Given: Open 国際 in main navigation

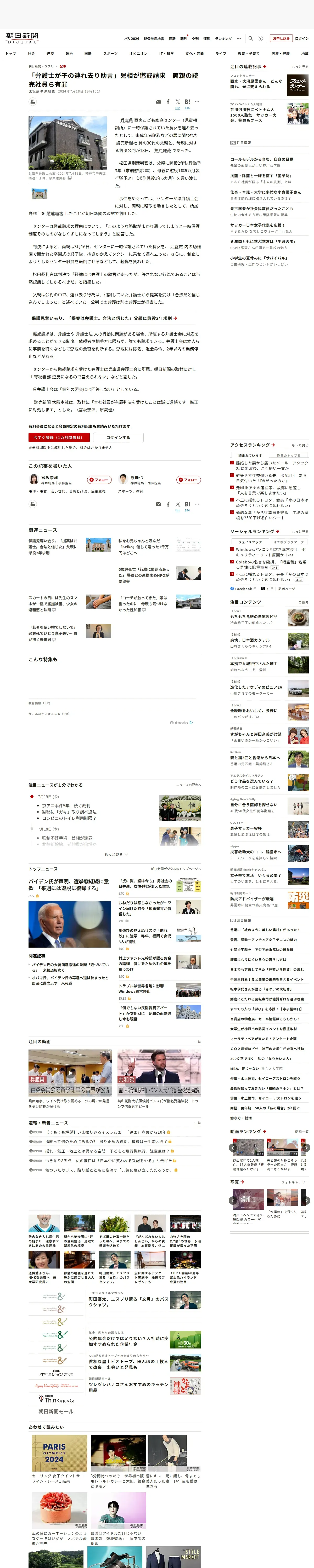Looking at the screenshot, I should tap(88, 54).
